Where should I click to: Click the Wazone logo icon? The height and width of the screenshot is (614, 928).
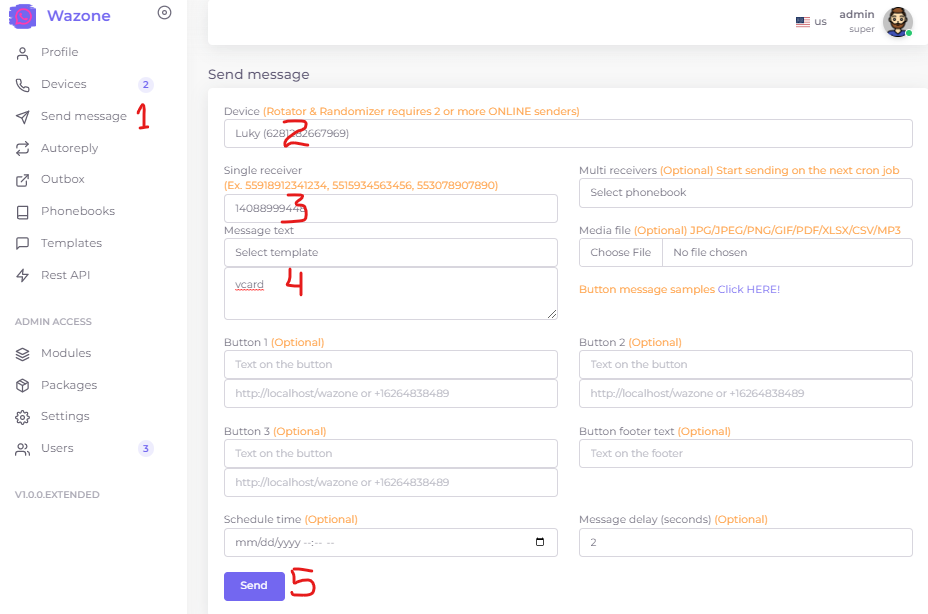(x=23, y=16)
